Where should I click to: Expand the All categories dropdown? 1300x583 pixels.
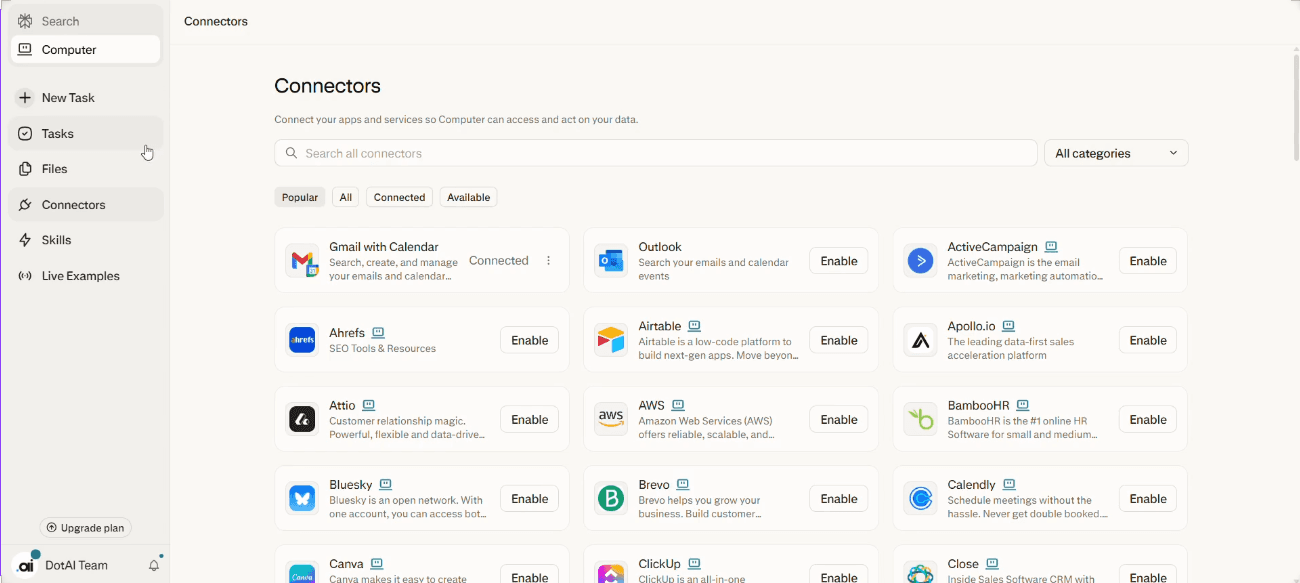tap(1116, 153)
